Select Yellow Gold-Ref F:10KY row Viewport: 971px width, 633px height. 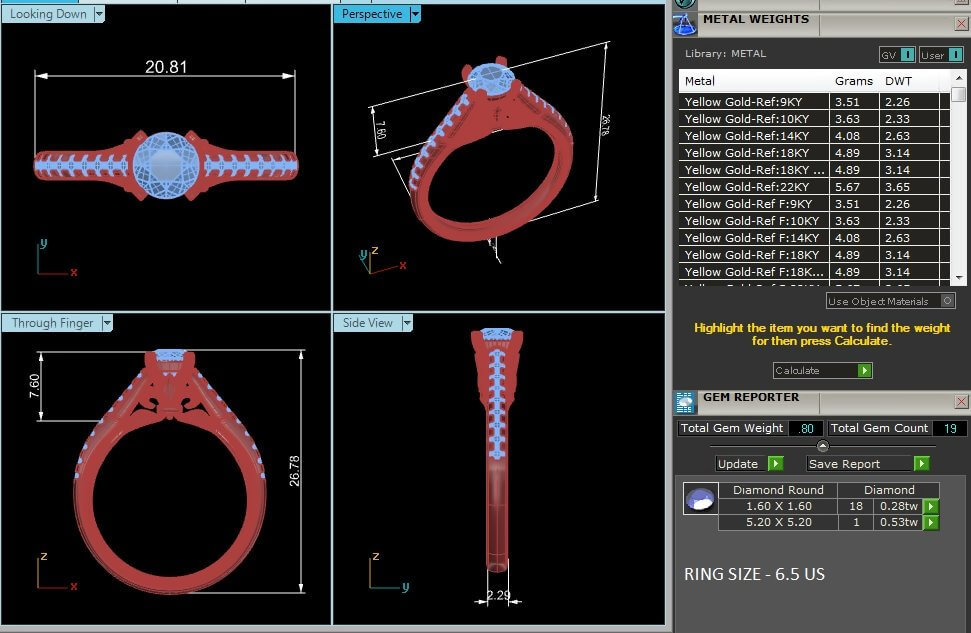814,220
